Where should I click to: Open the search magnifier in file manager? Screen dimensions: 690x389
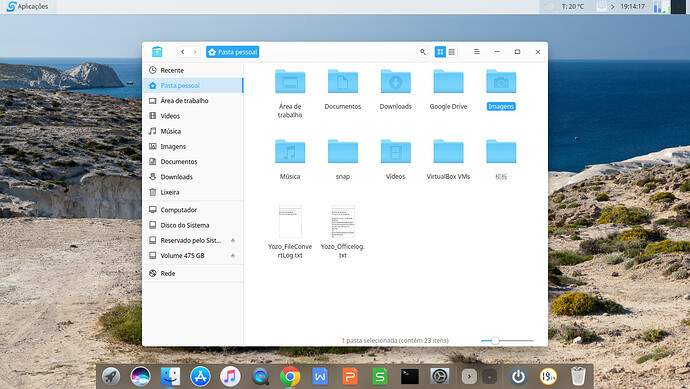[422, 52]
